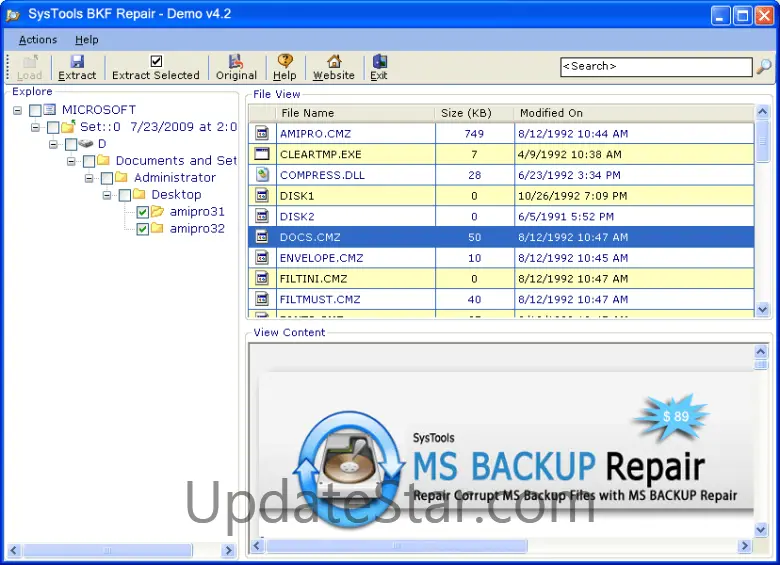Screen dimensions: 780x565
Task: Click the CLEARTMP.EXE file icon
Action: click(262, 154)
